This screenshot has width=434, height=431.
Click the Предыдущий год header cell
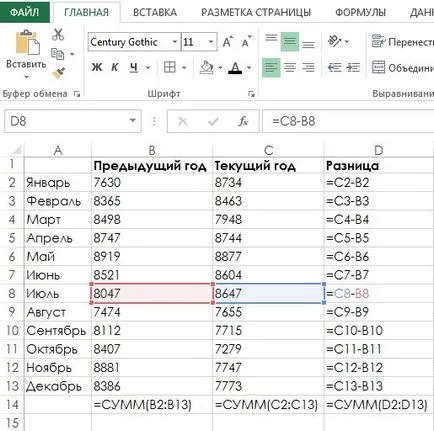(152, 166)
